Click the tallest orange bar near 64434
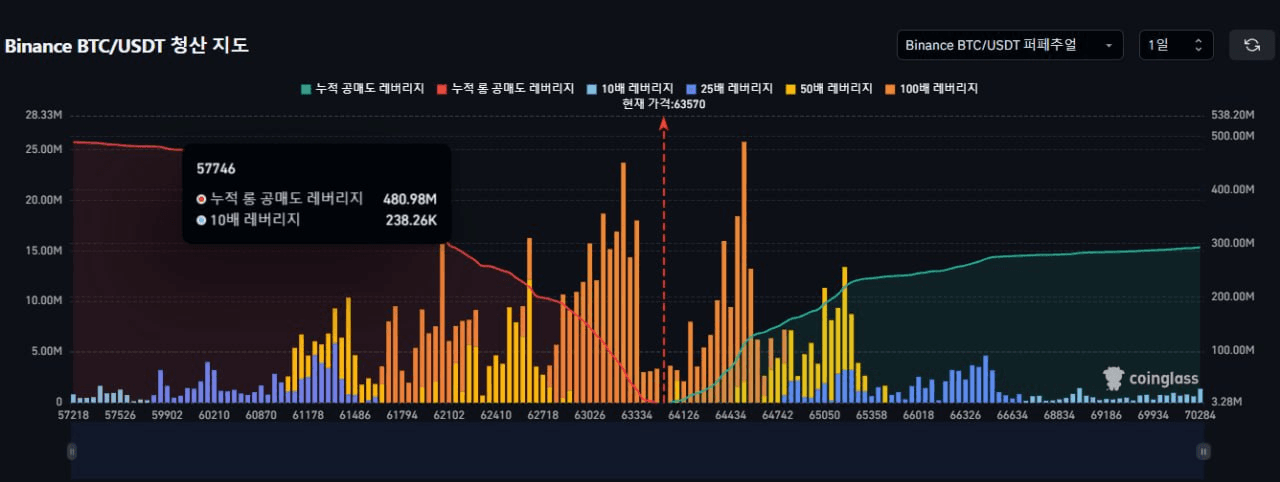Image resolution: width=1280 pixels, height=482 pixels. tap(743, 271)
